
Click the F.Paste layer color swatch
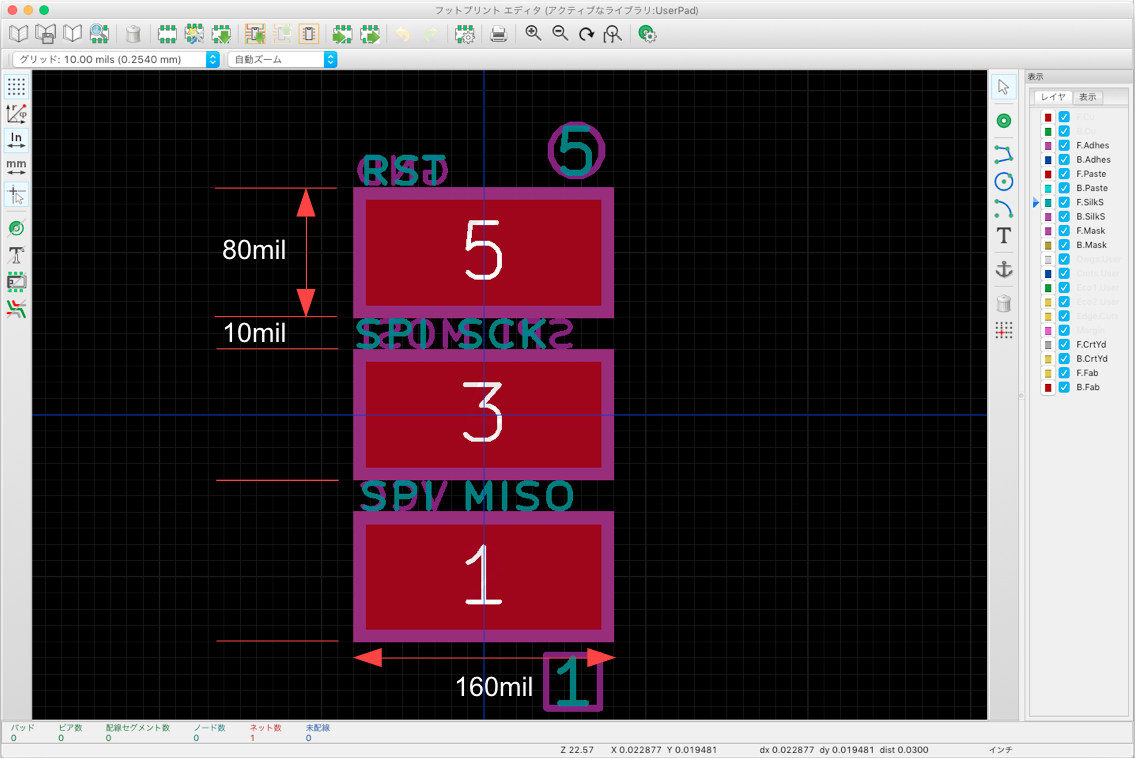coord(1047,174)
